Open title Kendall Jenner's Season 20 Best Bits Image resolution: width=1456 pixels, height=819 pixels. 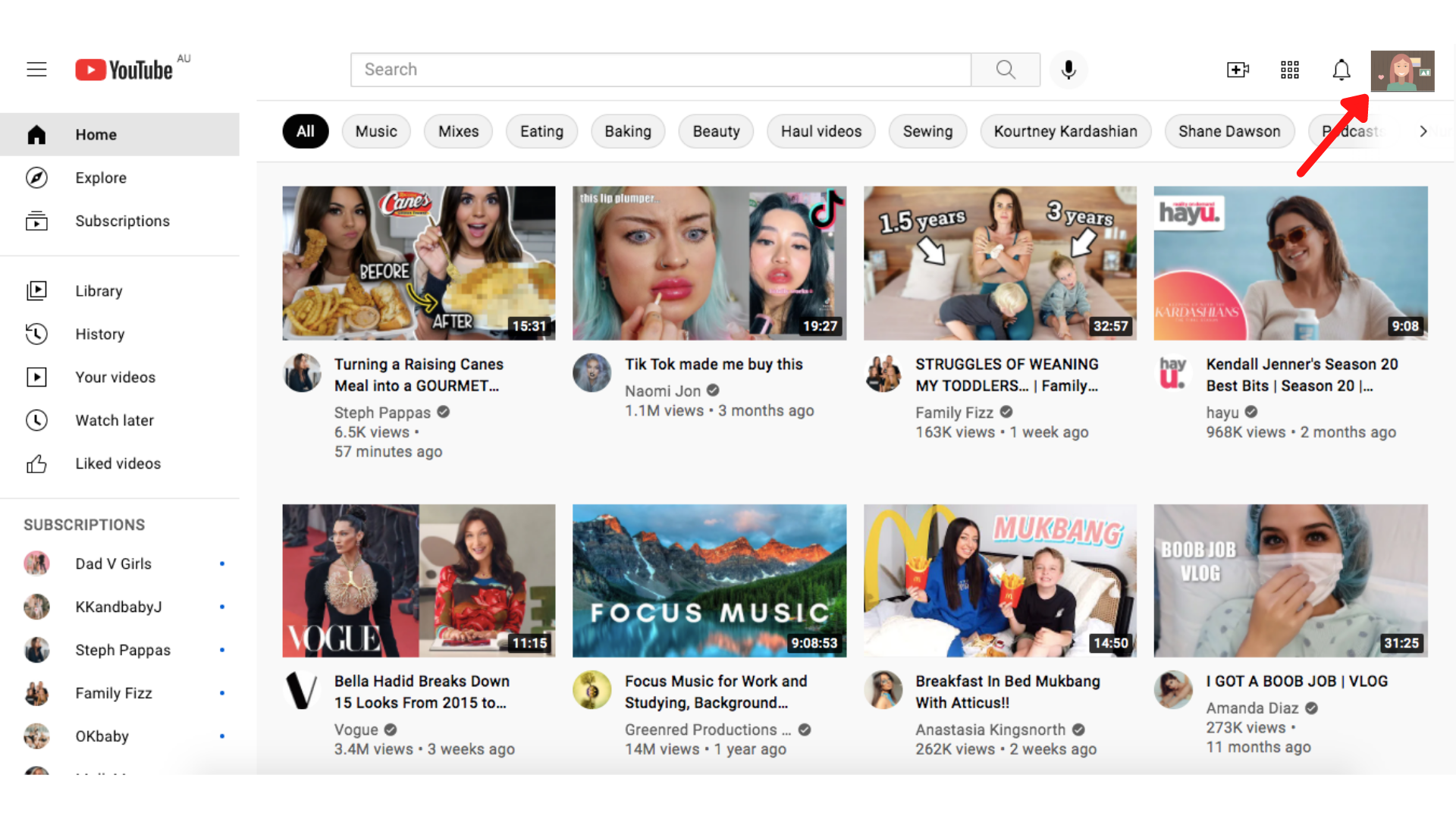(1302, 375)
